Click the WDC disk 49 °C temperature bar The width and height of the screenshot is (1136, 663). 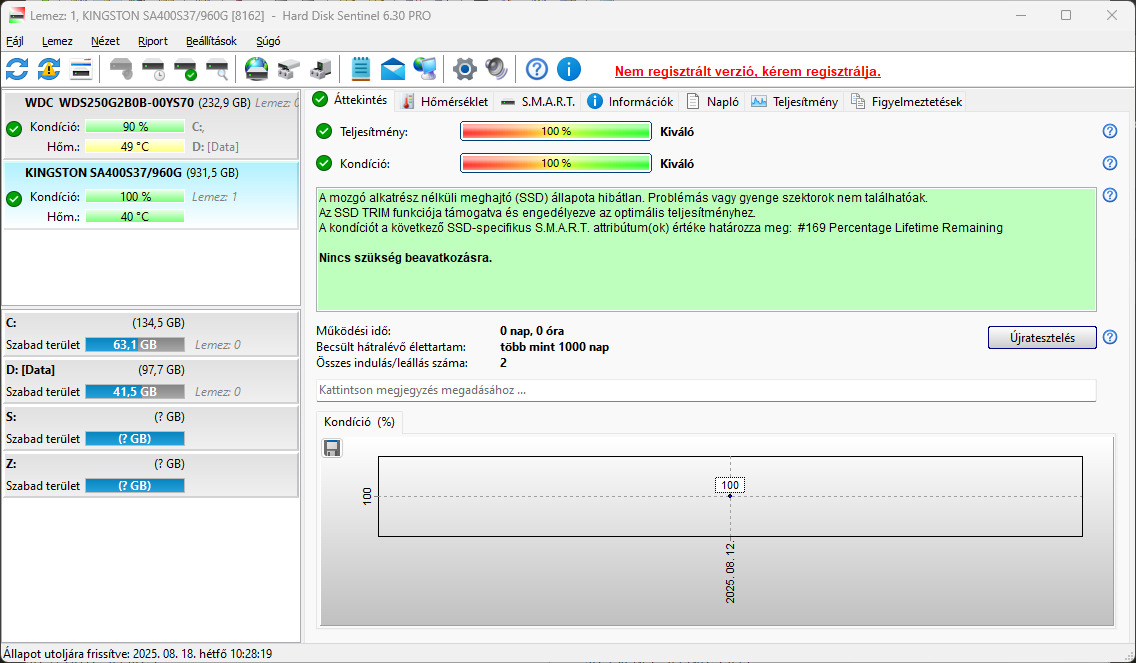[x=135, y=147]
